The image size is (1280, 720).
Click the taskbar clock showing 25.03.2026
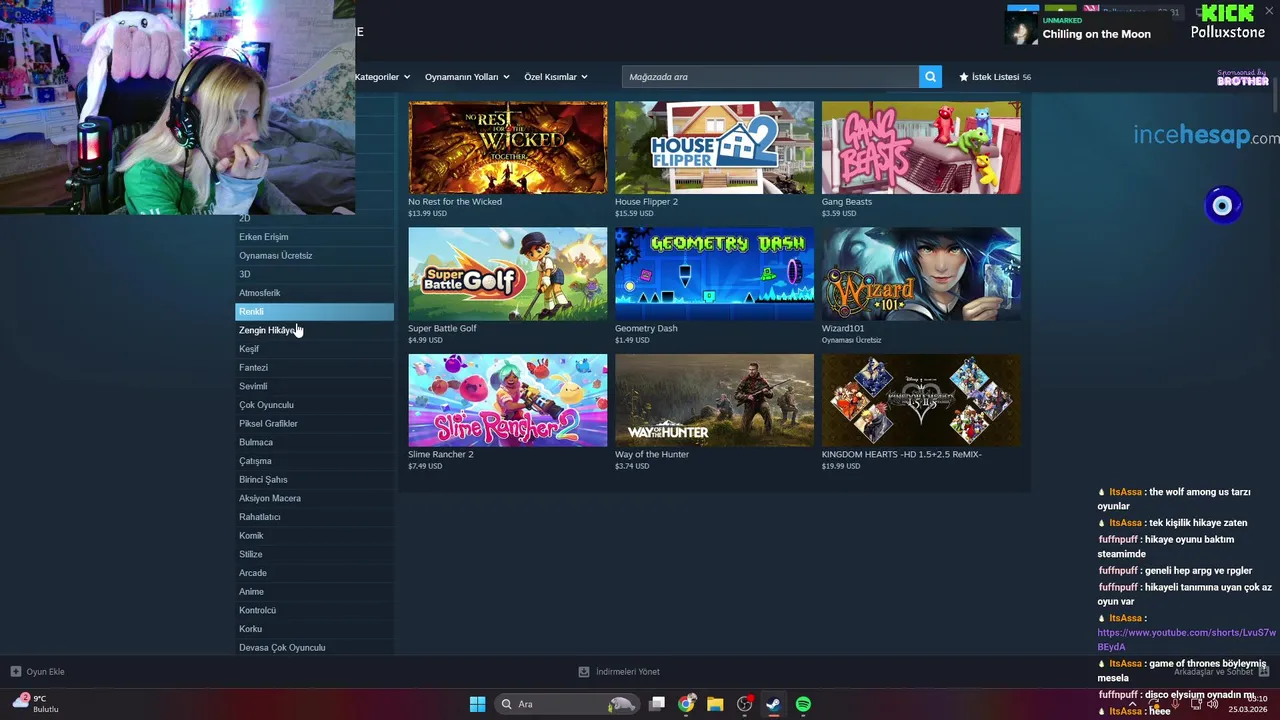(1248, 704)
